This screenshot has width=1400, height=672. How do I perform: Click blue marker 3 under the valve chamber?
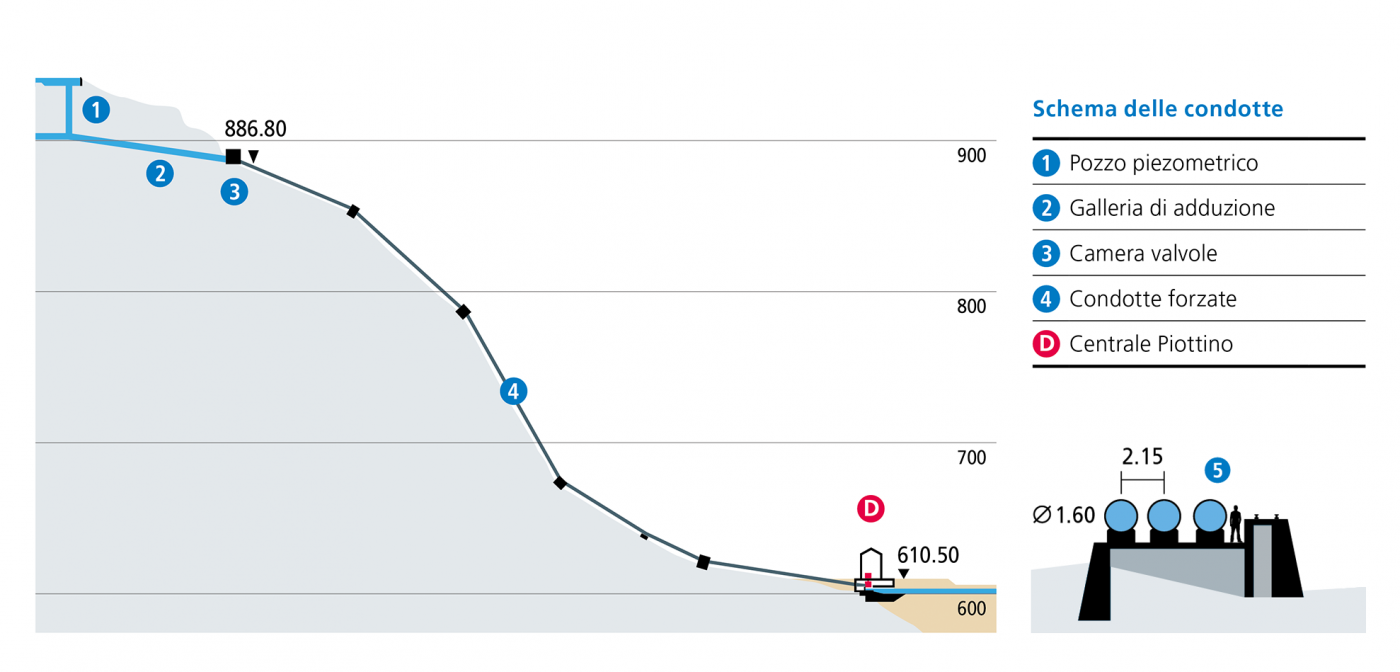point(234,192)
